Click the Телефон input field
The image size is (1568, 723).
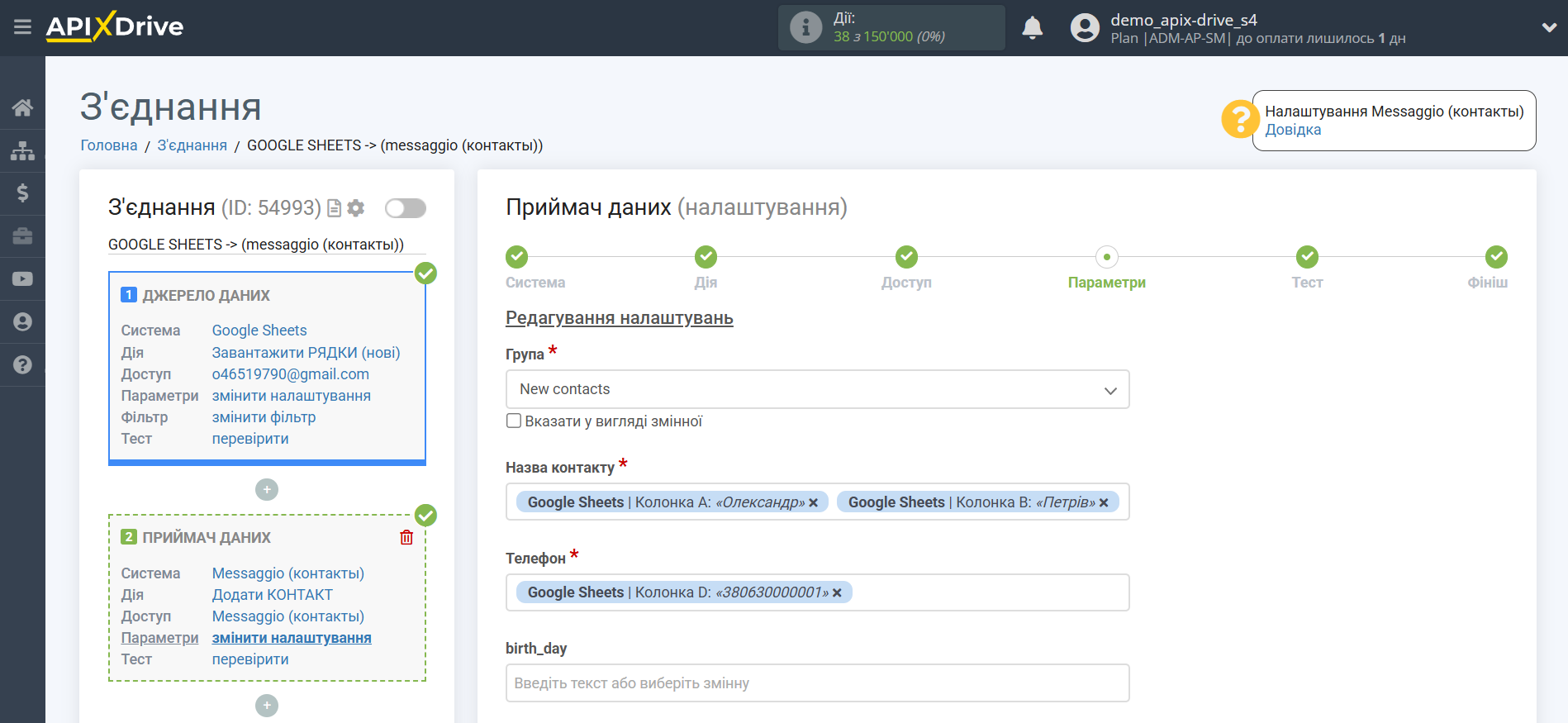click(817, 592)
